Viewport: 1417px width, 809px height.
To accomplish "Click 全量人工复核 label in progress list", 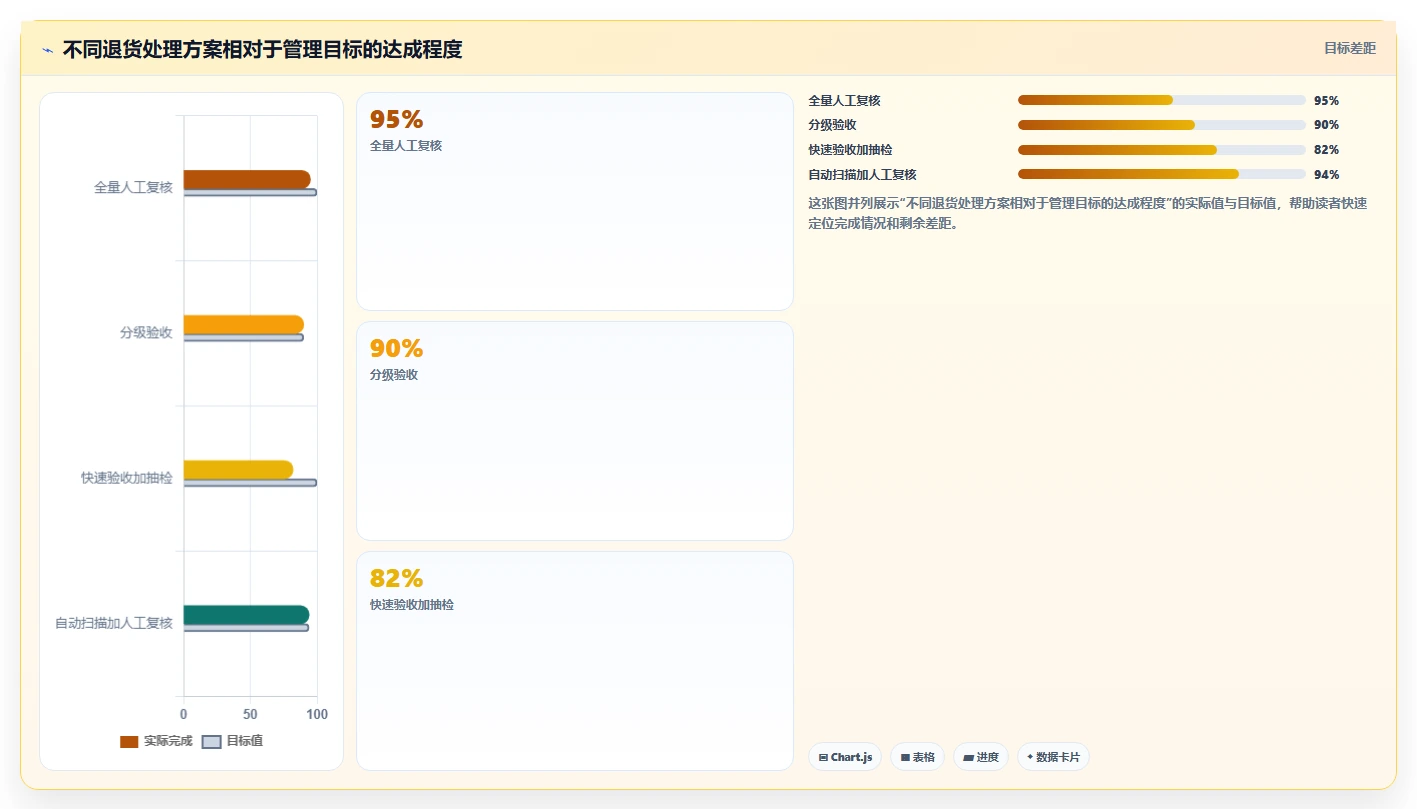I will [x=844, y=101].
